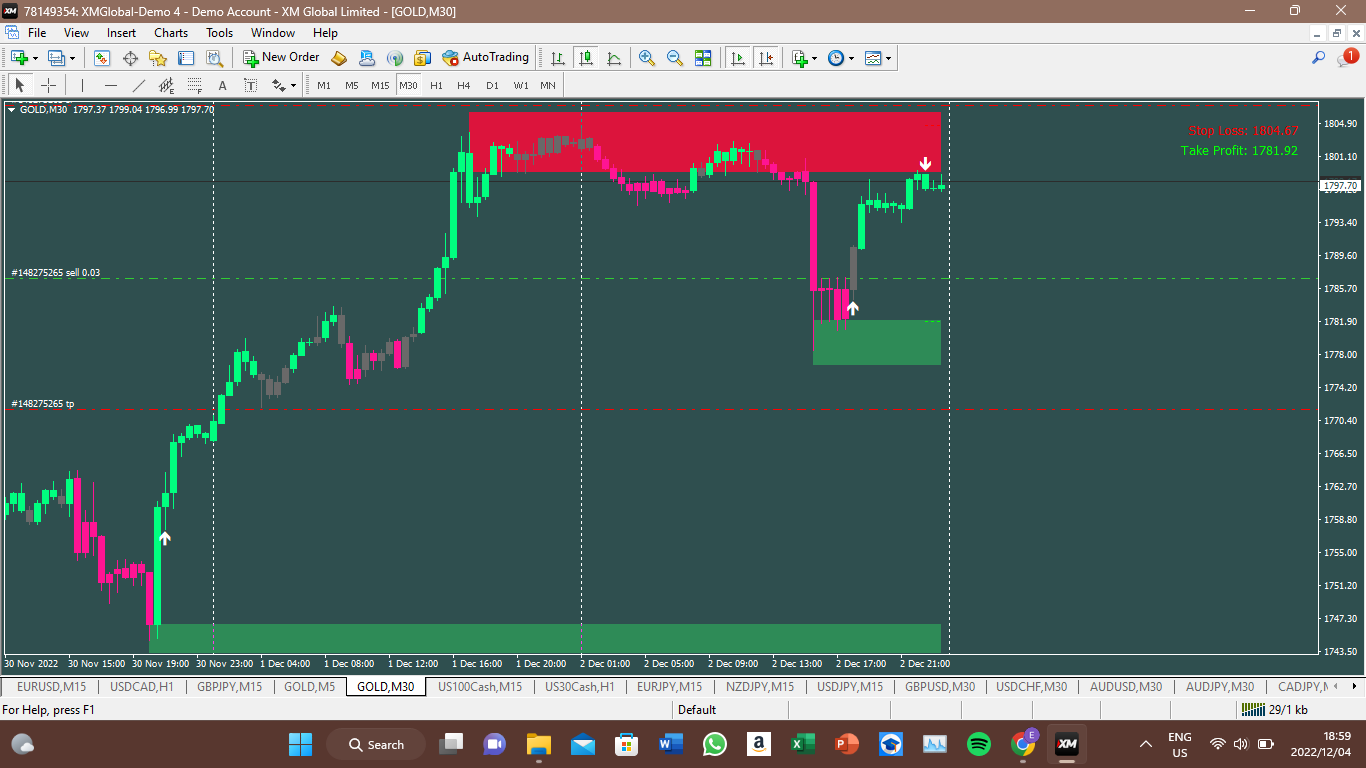
Task: Click the Zoom Out magnifier
Action: tap(675, 58)
